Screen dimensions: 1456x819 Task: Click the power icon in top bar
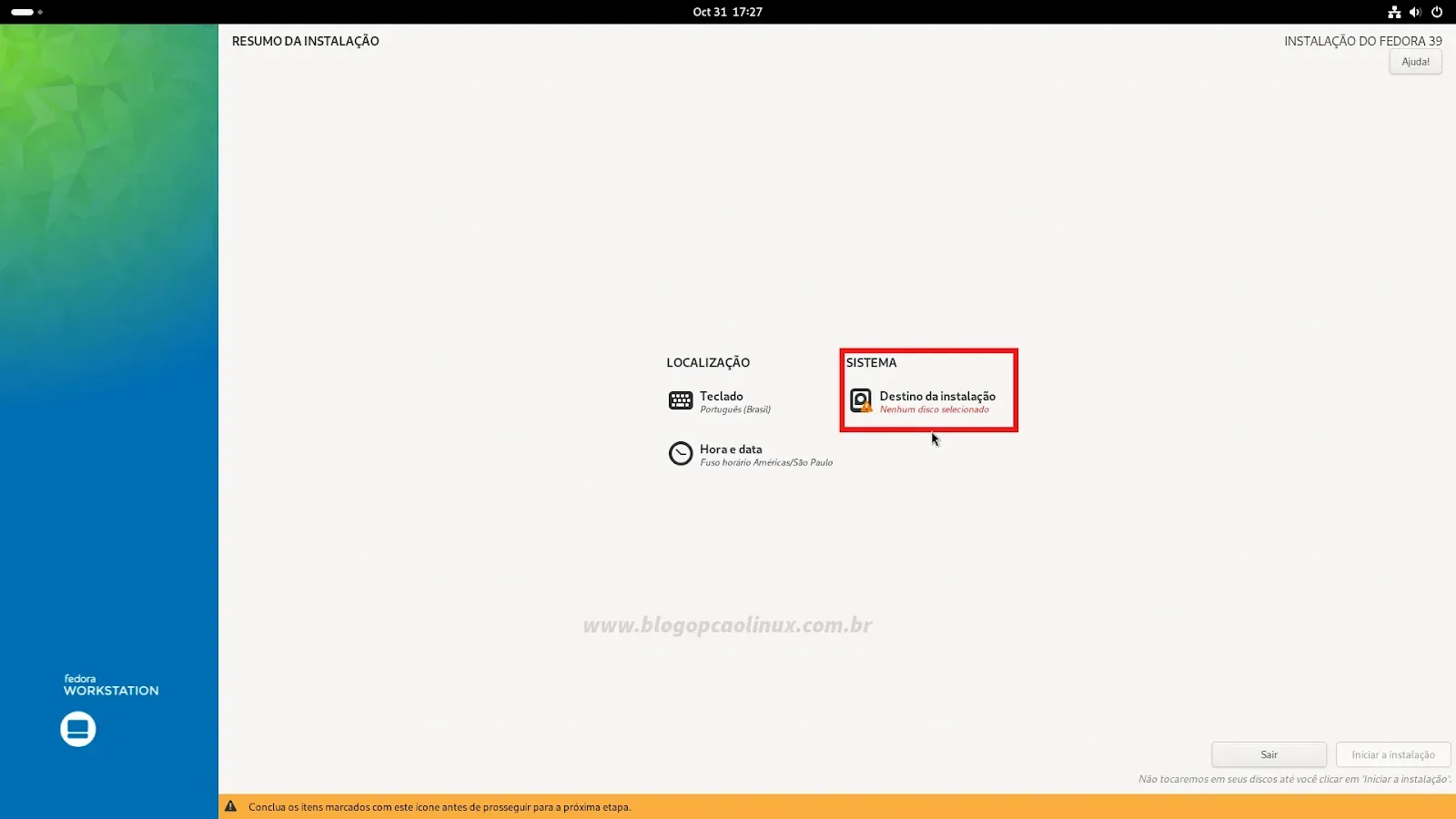click(1437, 12)
